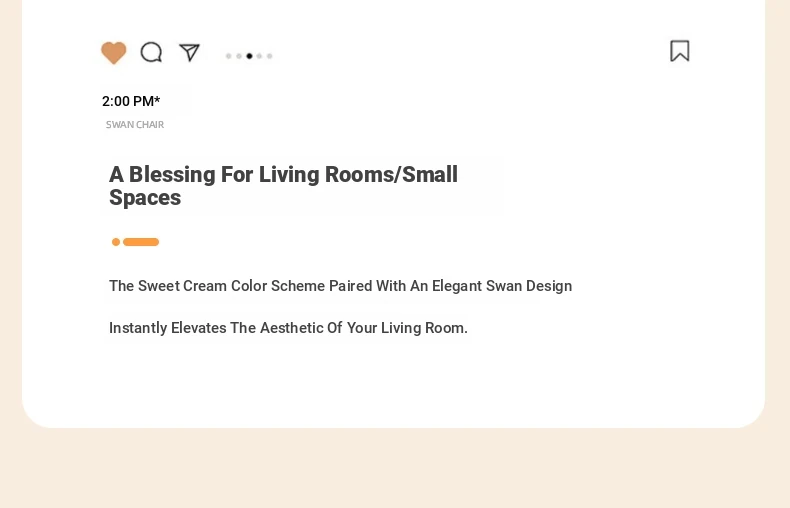Click the beige background below the card
Screen dimensions: 790x508
click(x=395, y=469)
